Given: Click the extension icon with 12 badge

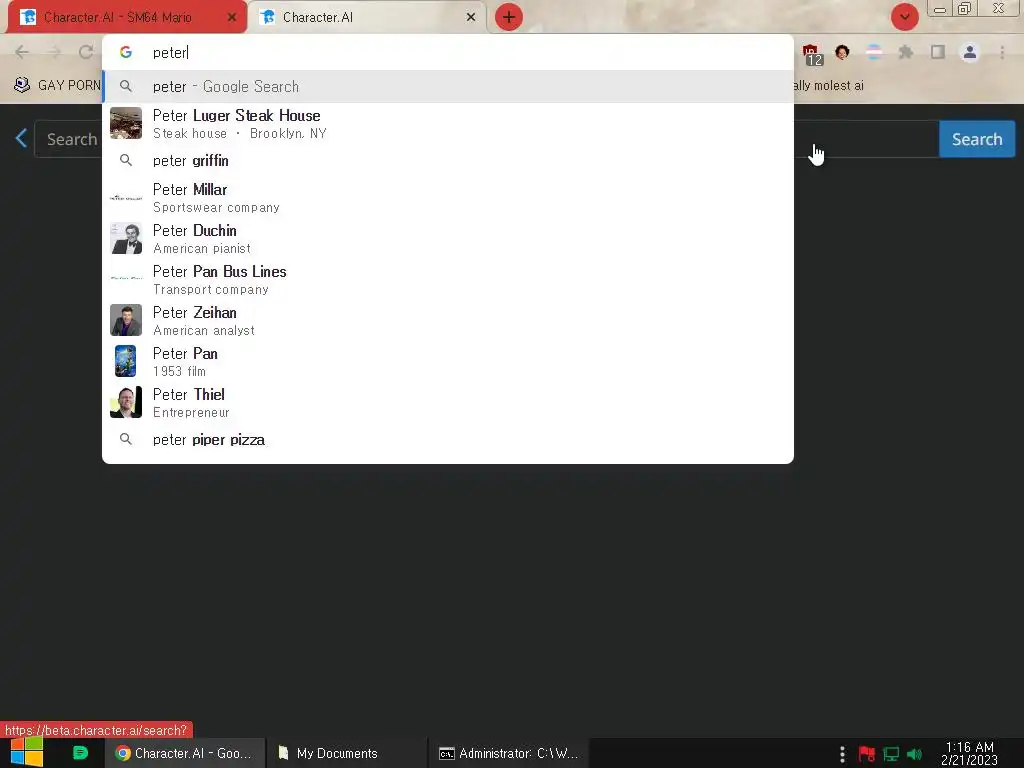Looking at the screenshot, I should (x=812, y=54).
